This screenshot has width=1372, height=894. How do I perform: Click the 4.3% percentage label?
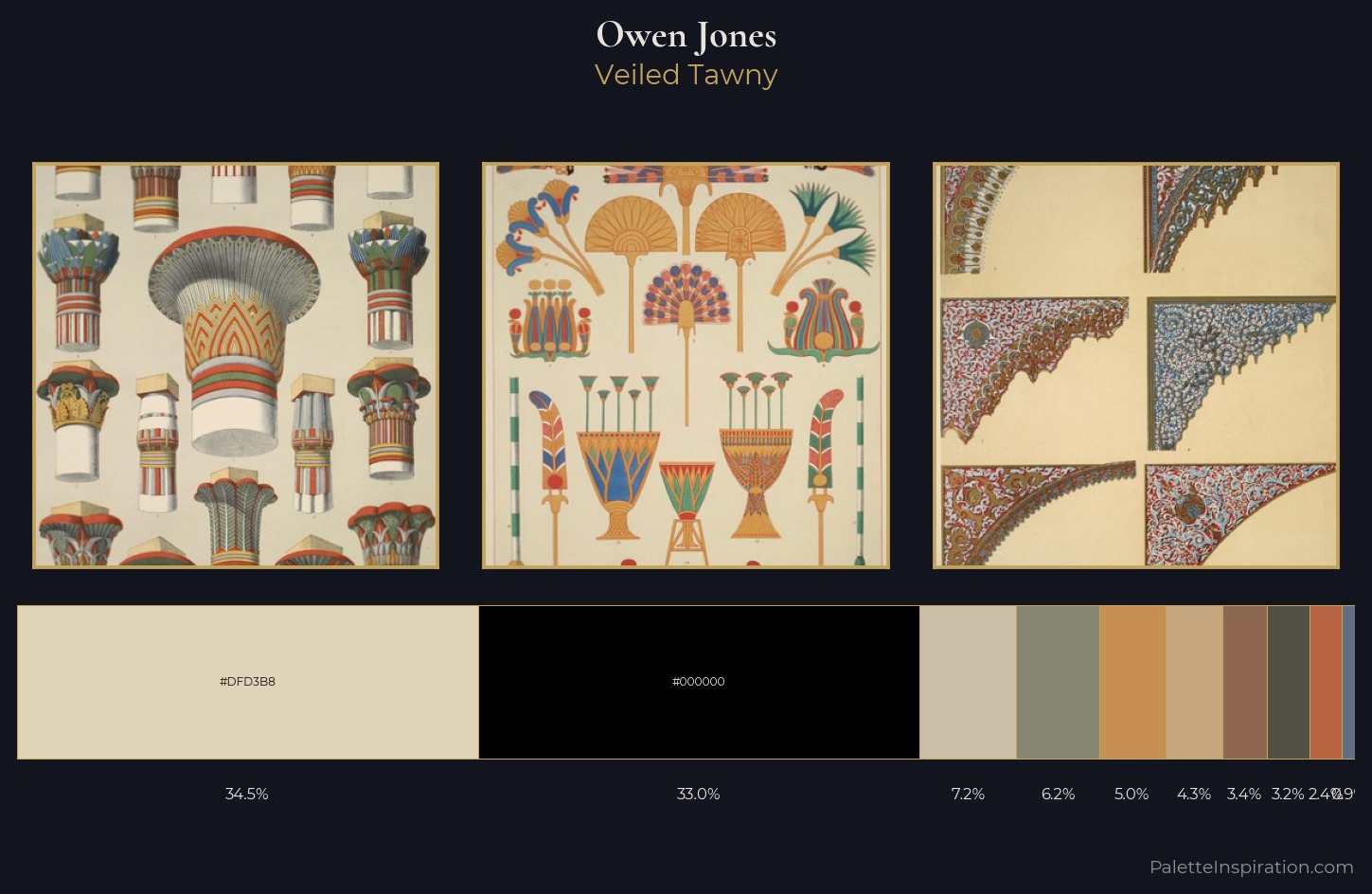pos(1194,794)
